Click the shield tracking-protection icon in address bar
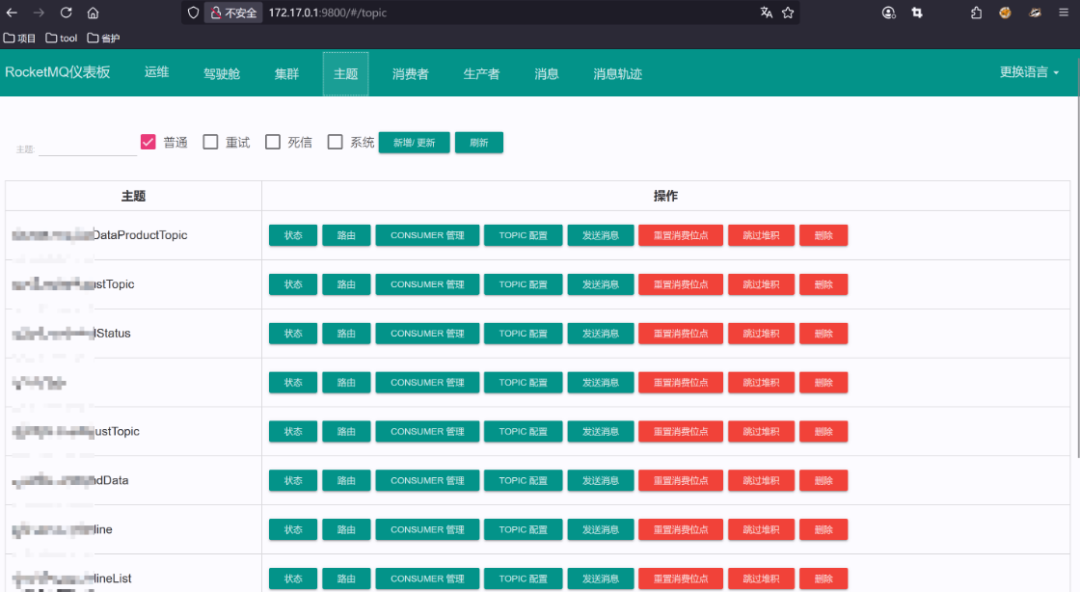Screen dimensions: 1080x592 pos(194,13)
